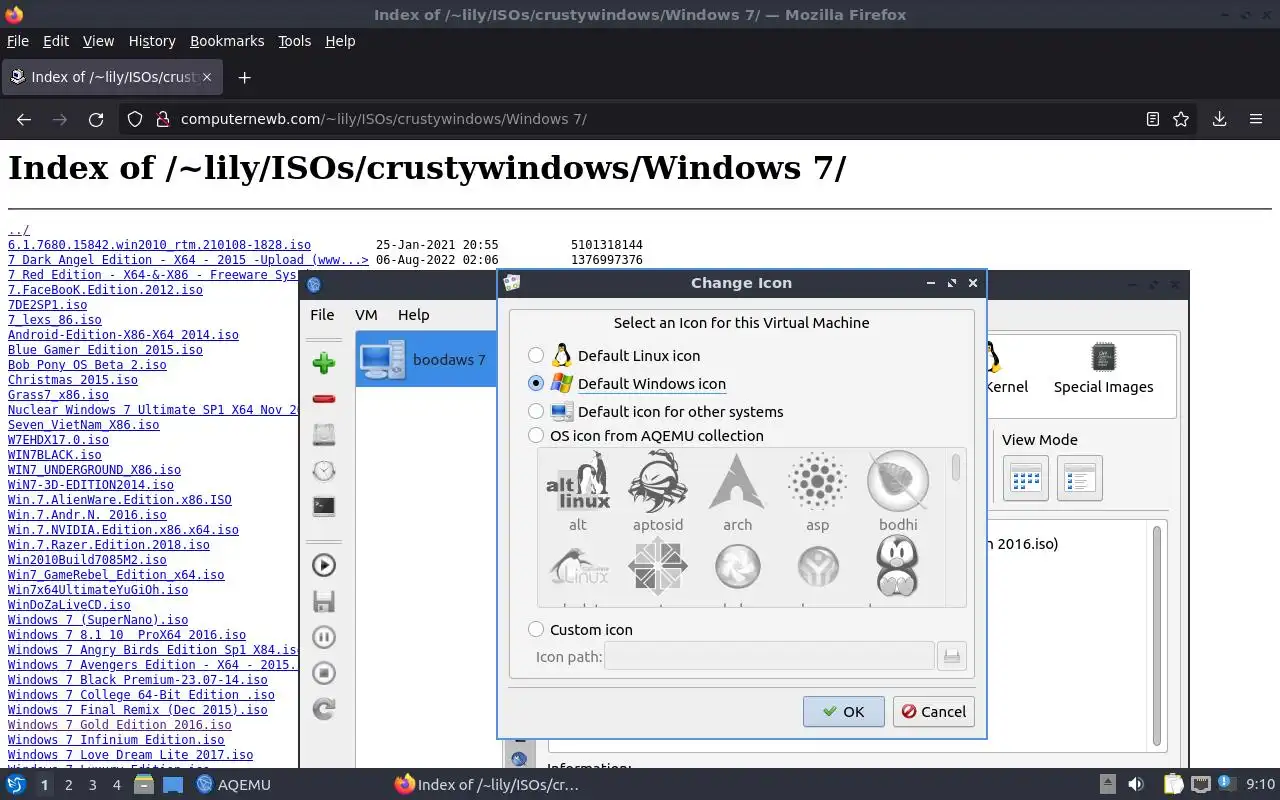
Task: Open AQEMU VM menu
Action: click(x=366, y=314)
